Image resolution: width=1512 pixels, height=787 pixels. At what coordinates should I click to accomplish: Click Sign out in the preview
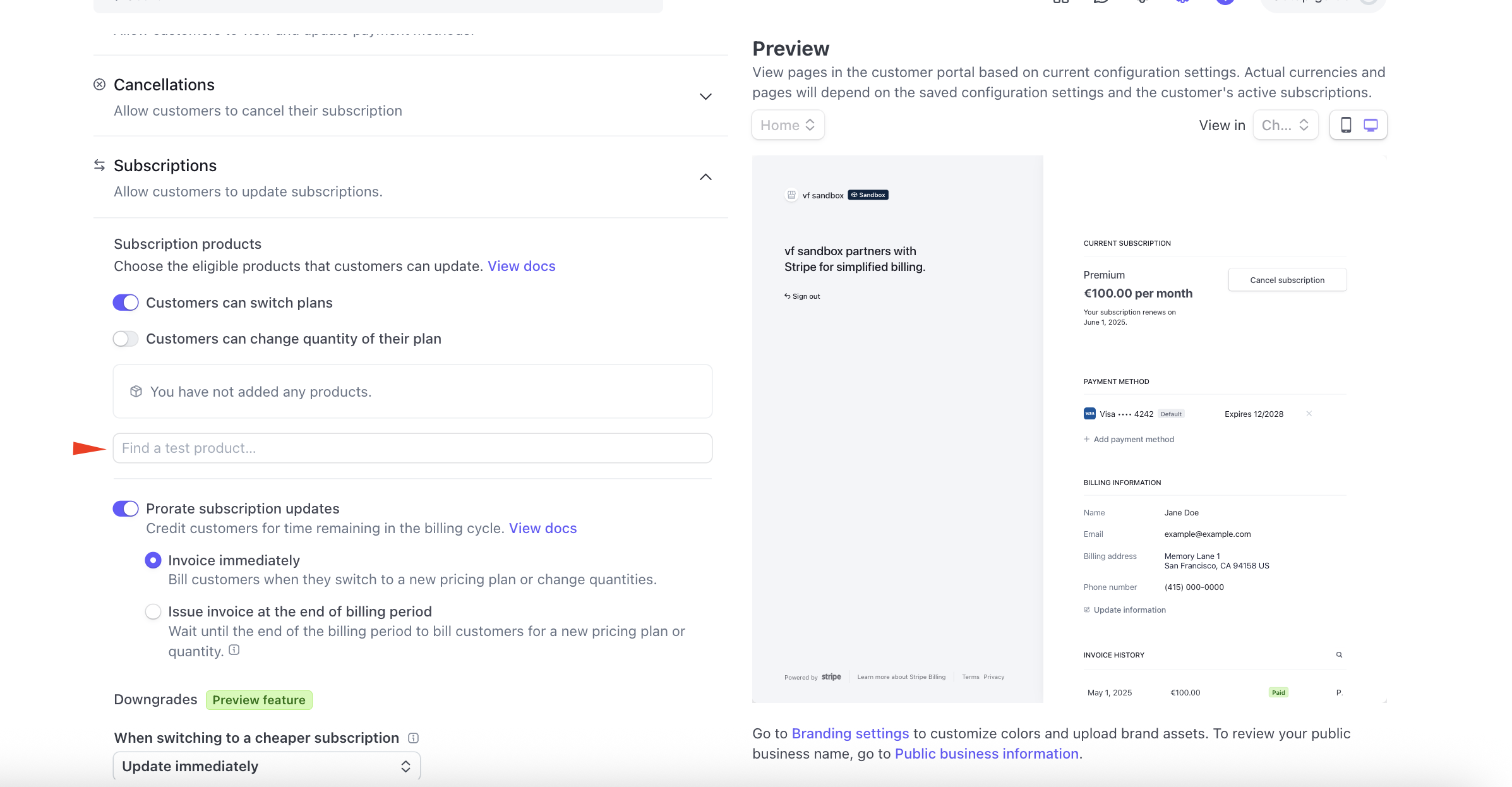pyautogui.click(x=802, y=296)
